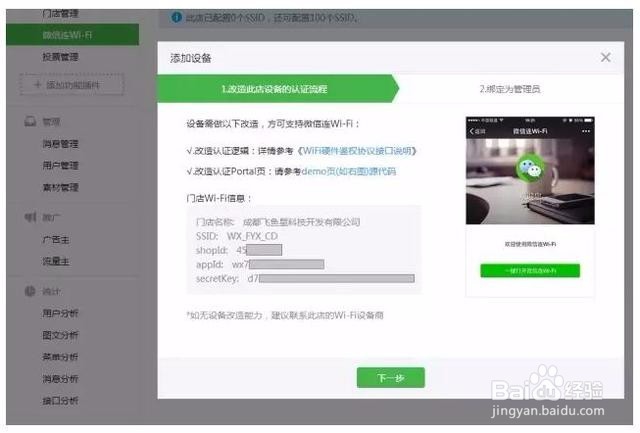Open 消息管理 in the sidebar
This screenshot has width=640, height=433.
[60, 144]
